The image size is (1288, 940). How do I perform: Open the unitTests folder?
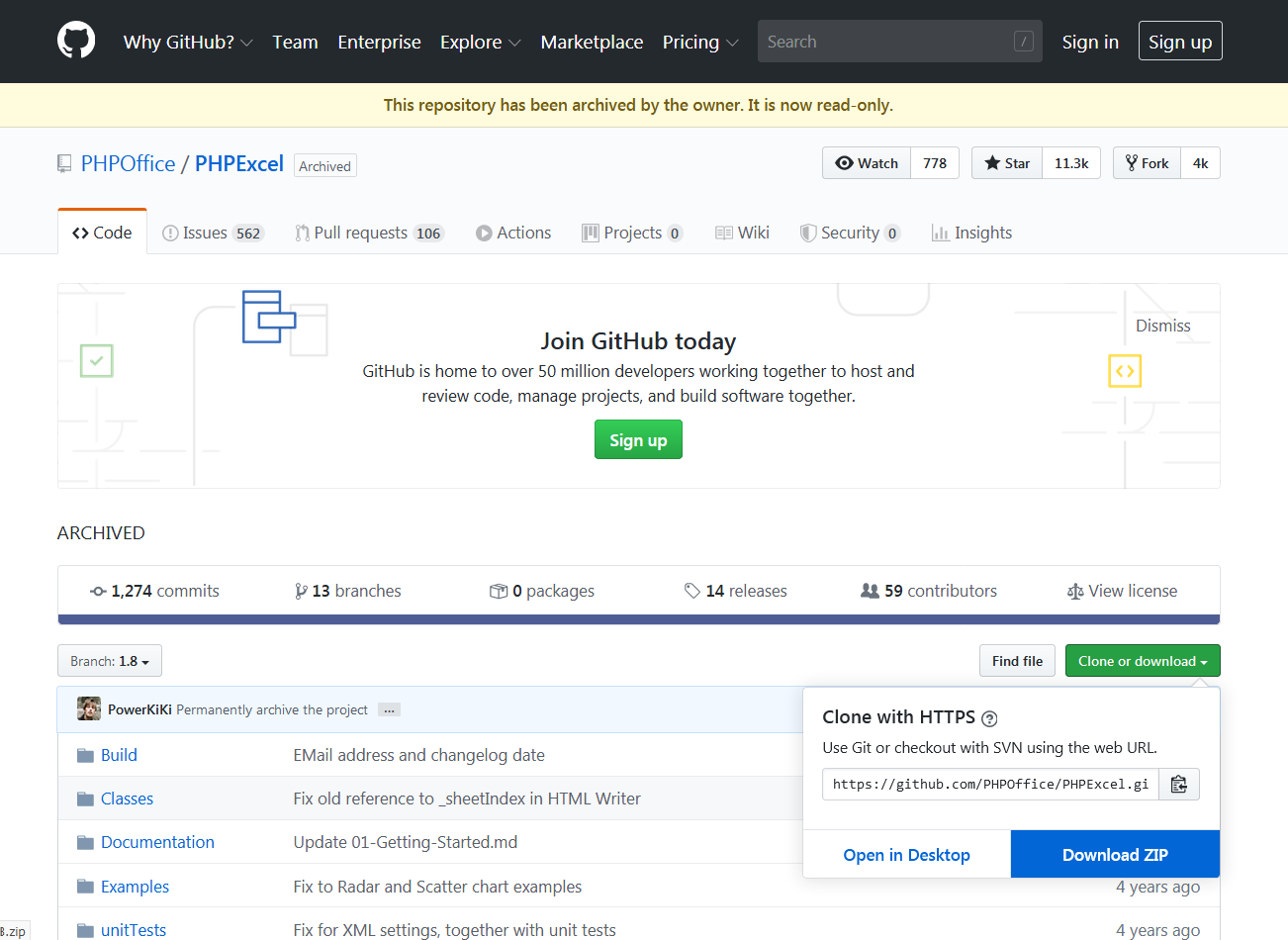134,930
